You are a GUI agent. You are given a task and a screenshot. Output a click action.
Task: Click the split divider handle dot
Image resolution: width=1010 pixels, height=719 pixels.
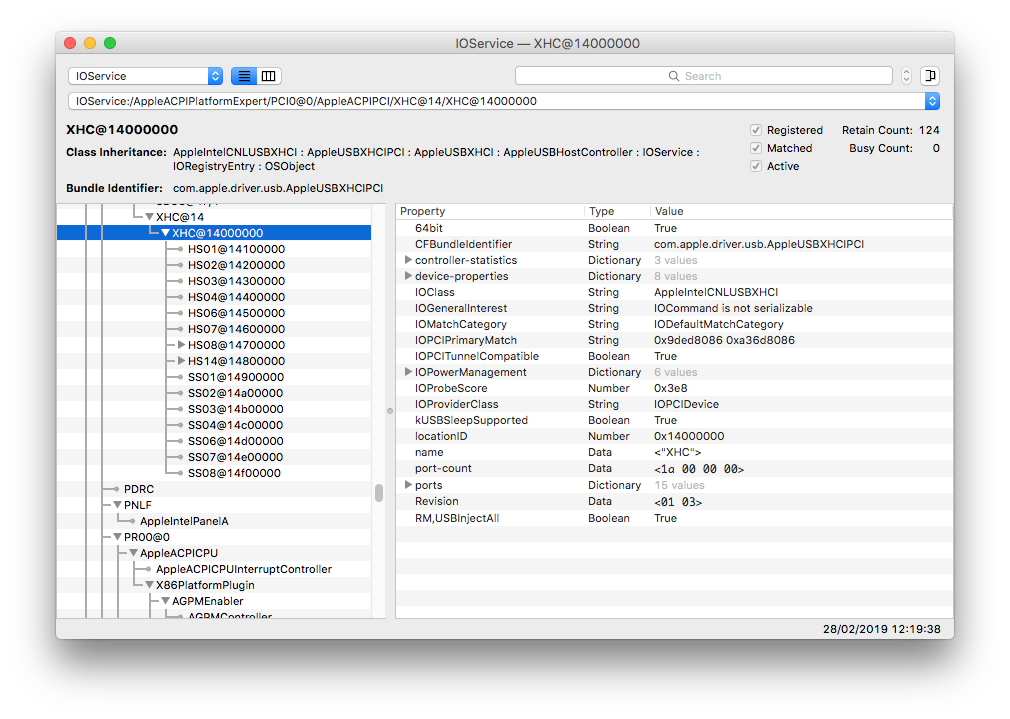click(x=390, y=411)
